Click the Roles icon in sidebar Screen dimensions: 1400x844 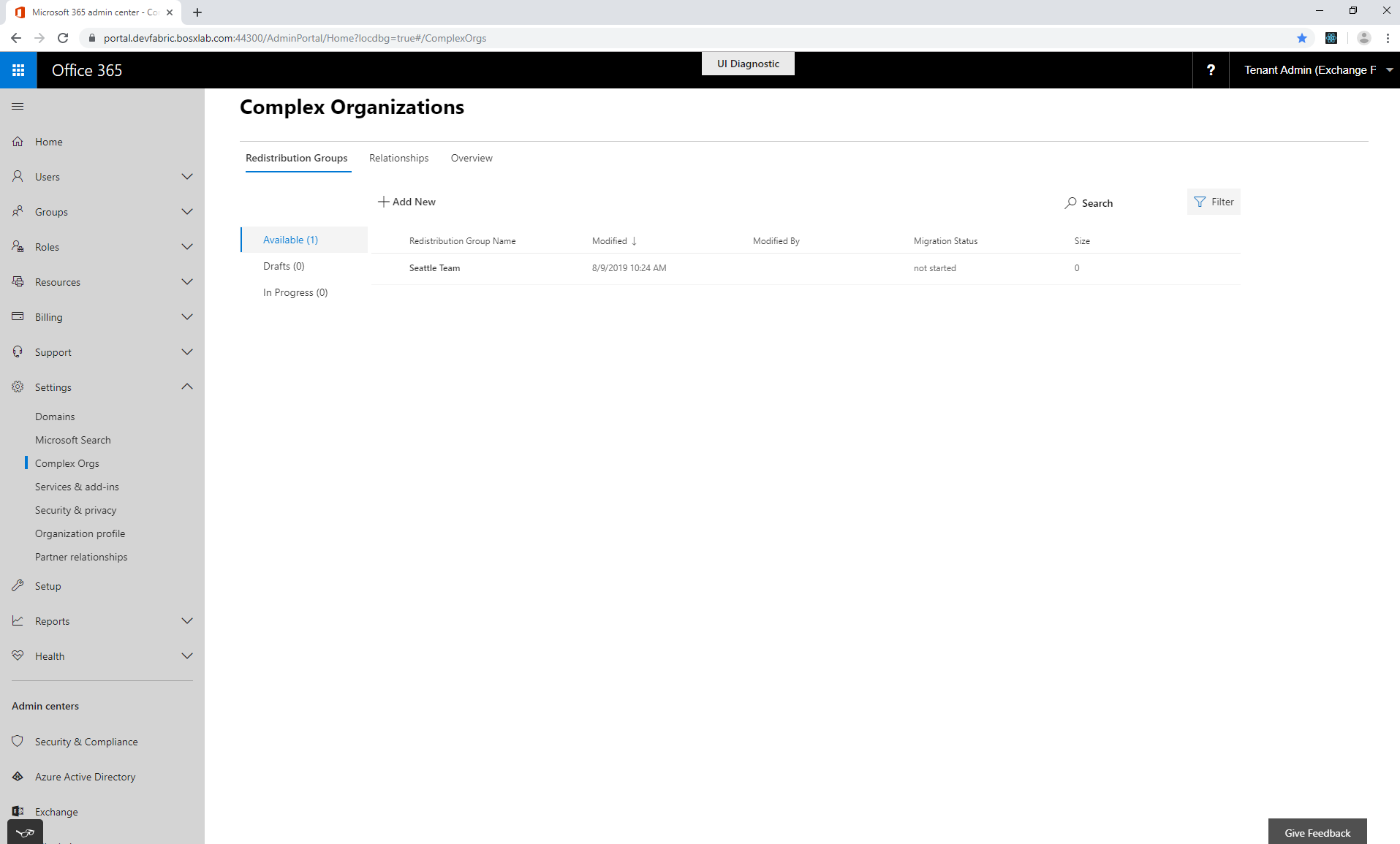18,247
